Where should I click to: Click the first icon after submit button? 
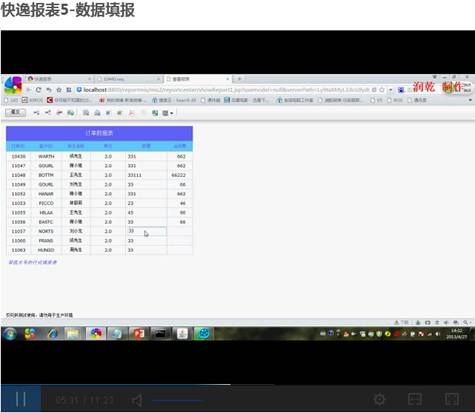pyautogui.click(x=36, y=113)
